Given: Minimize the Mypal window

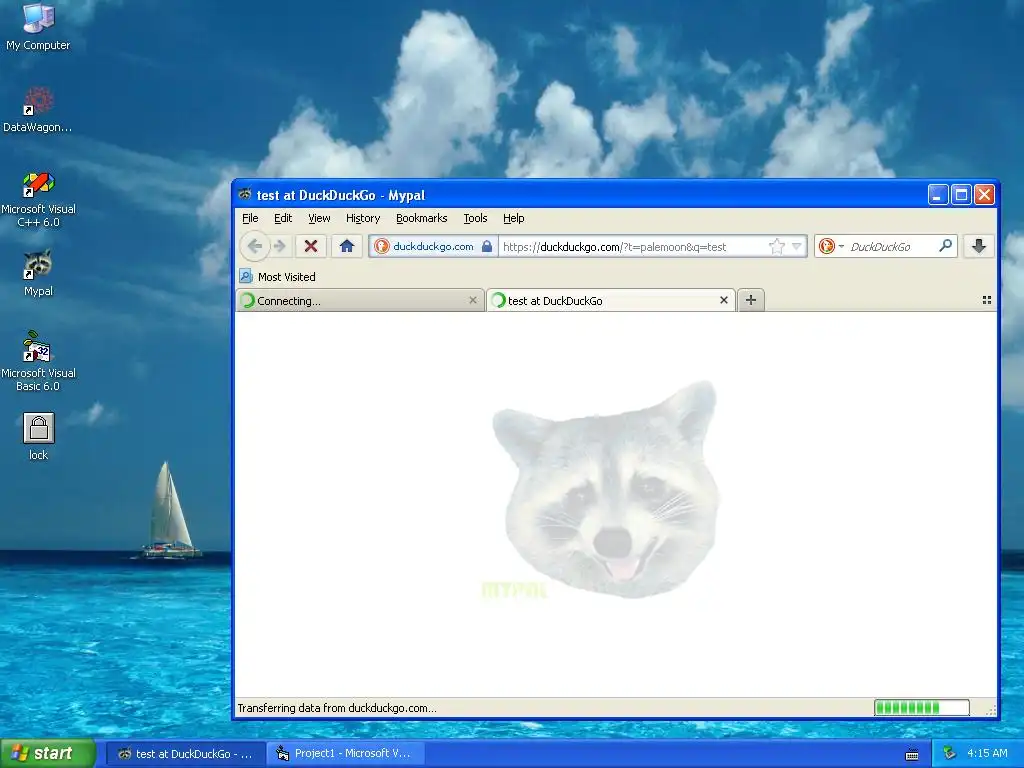Looking at the screenshot, I should pyautogui.click(x=938, y=195).
